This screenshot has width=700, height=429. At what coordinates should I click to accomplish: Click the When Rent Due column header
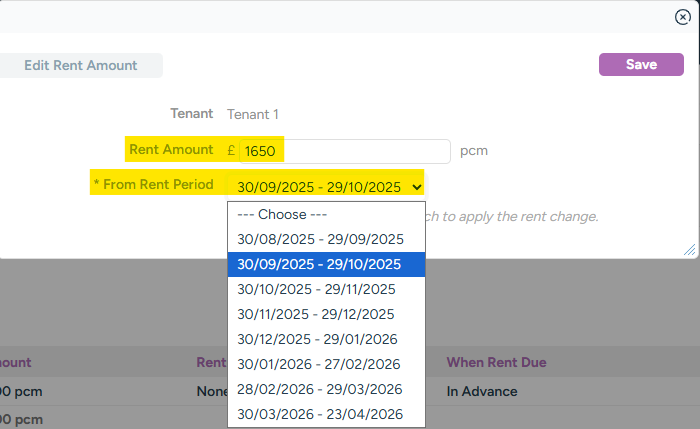[496, 362]
